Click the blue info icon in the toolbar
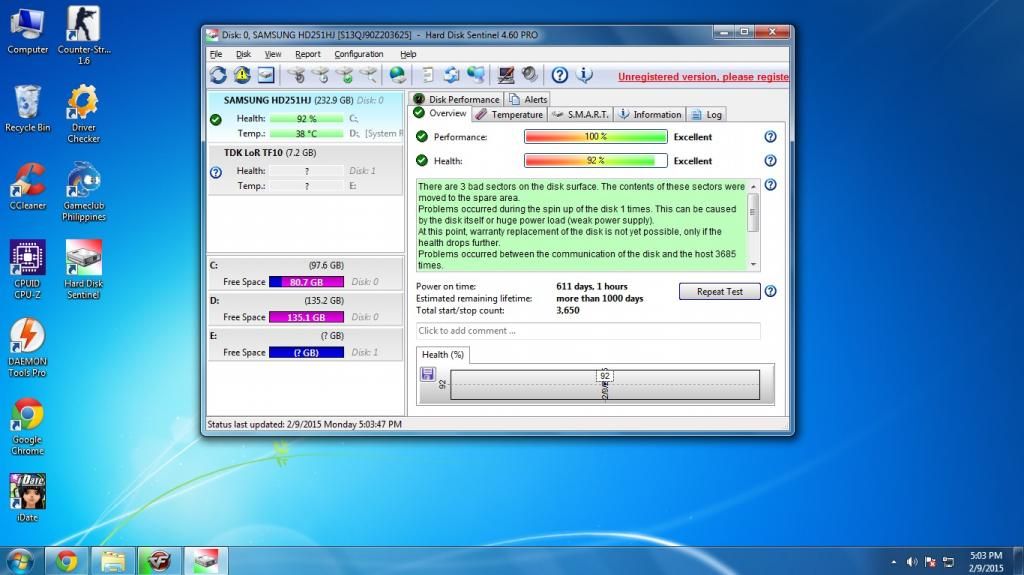 pyautogui.click(x=585, y=75)
